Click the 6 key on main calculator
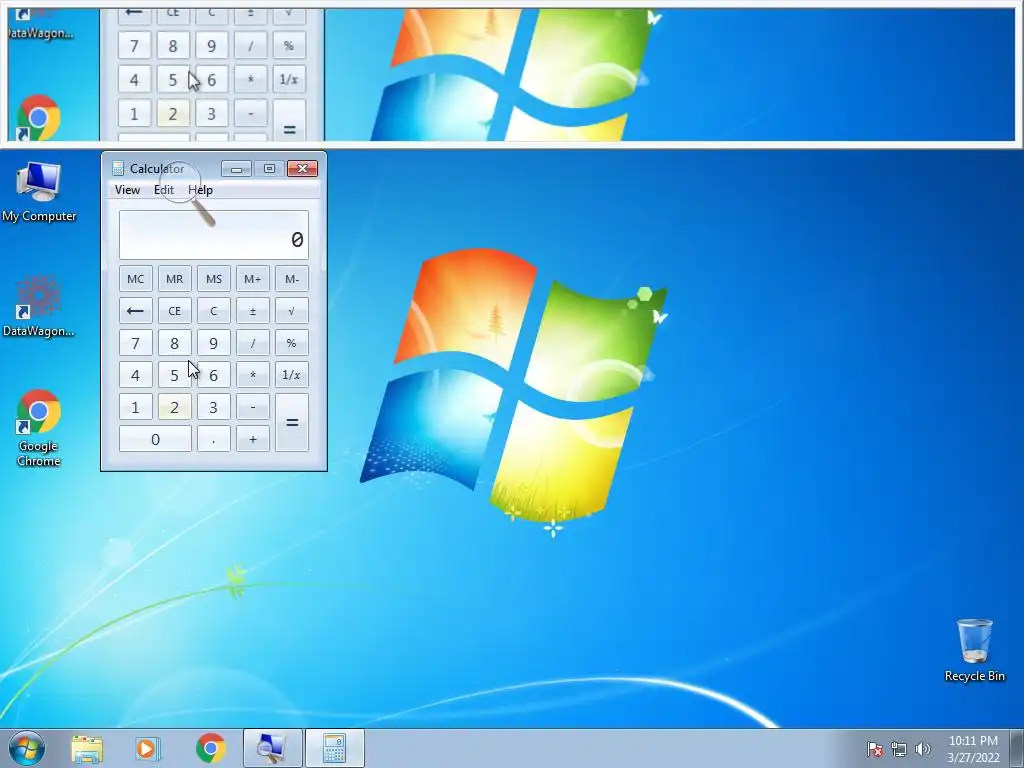Viewport: 1024px width, 768px height. point(214,375)
